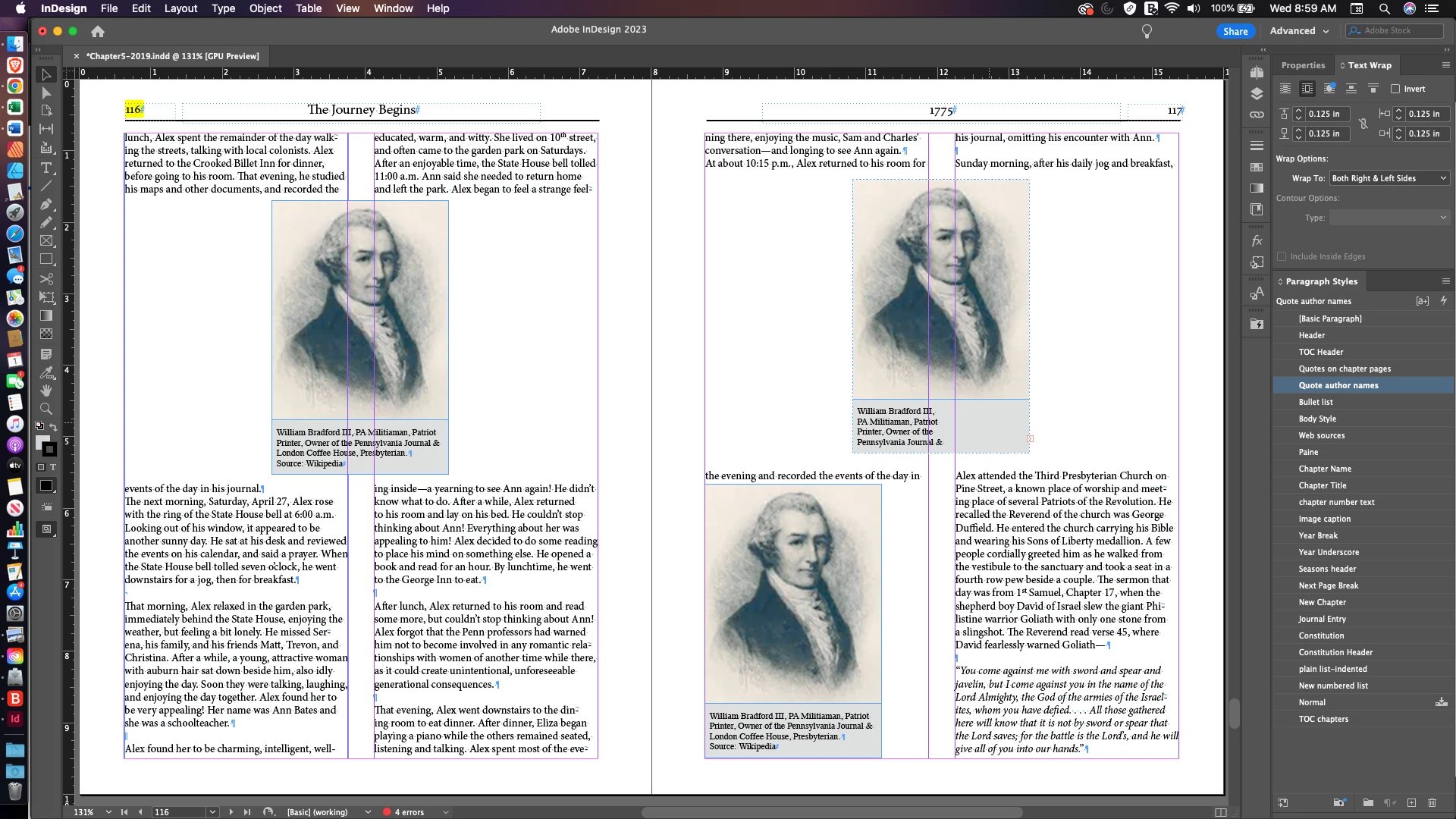Toggle the make all settings same link

1363,124
